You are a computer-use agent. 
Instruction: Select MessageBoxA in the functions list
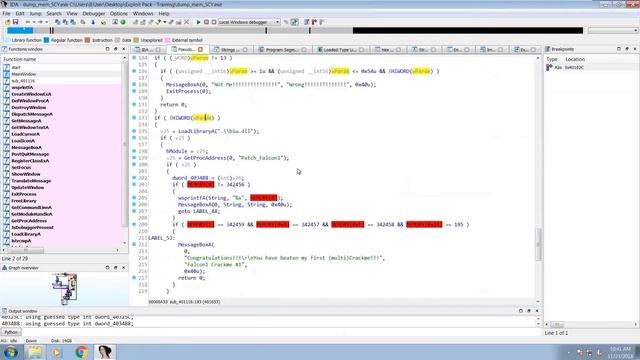27,147
